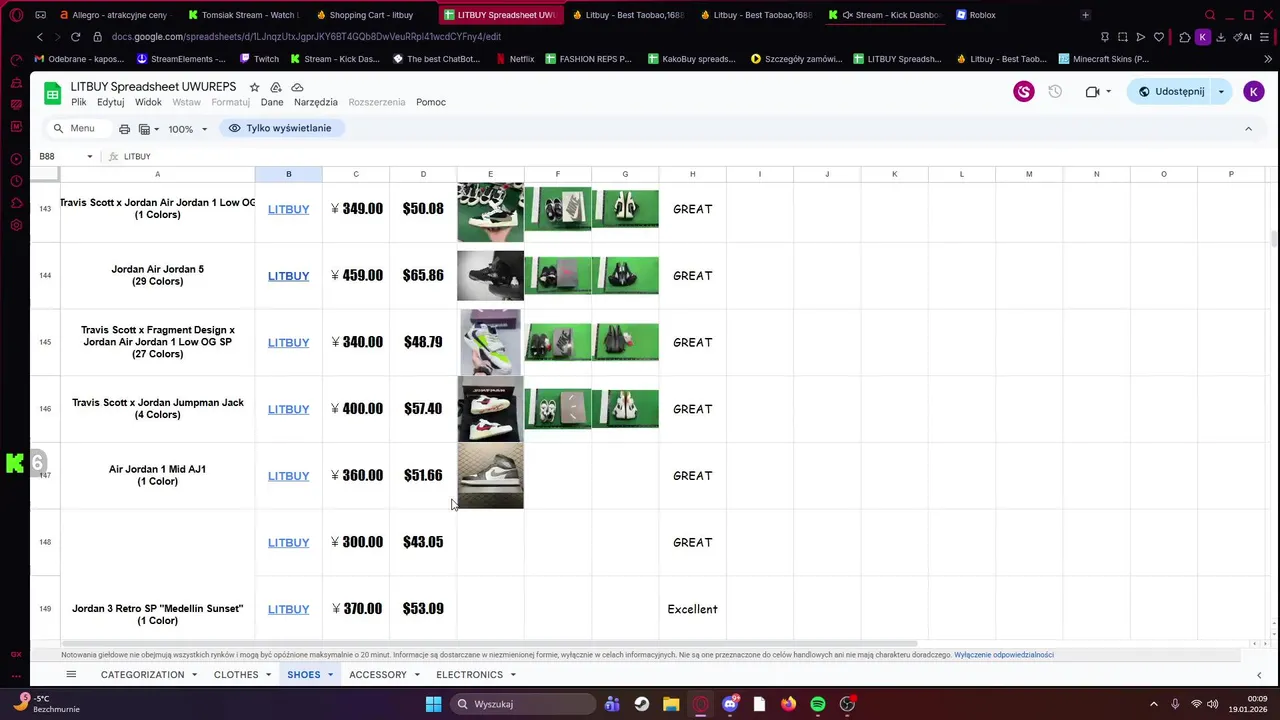Switch to the CLOTHES sheet tab
Viewport: 1280px width, 720px height.
236,675
